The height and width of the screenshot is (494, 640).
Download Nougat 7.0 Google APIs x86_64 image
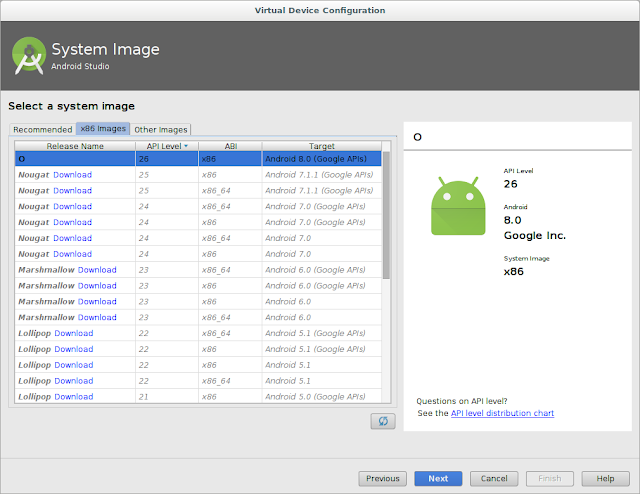tap(73, 207)
